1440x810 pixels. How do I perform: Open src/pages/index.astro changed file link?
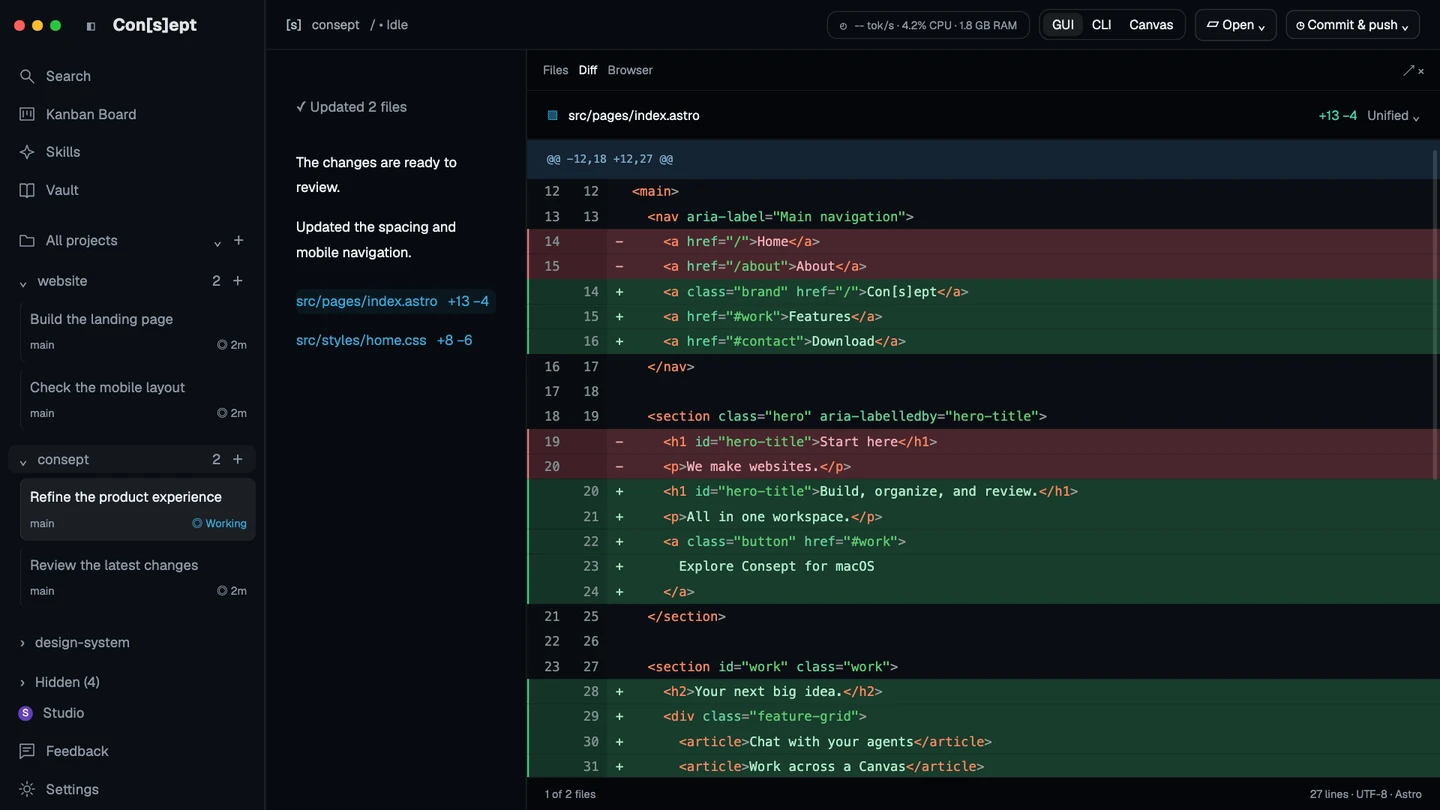coord(366,301)
